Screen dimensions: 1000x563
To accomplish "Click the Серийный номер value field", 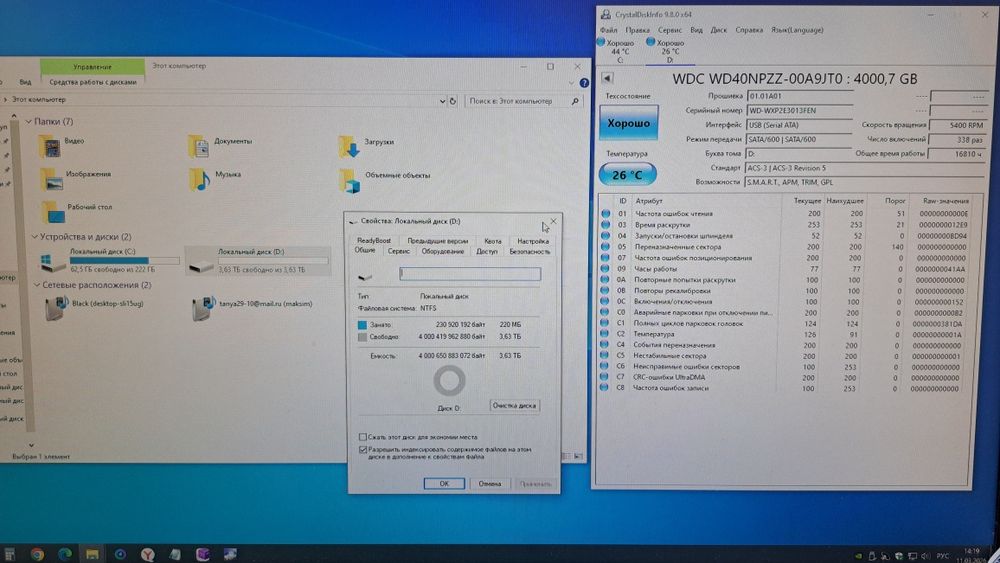I will (800, 111).
